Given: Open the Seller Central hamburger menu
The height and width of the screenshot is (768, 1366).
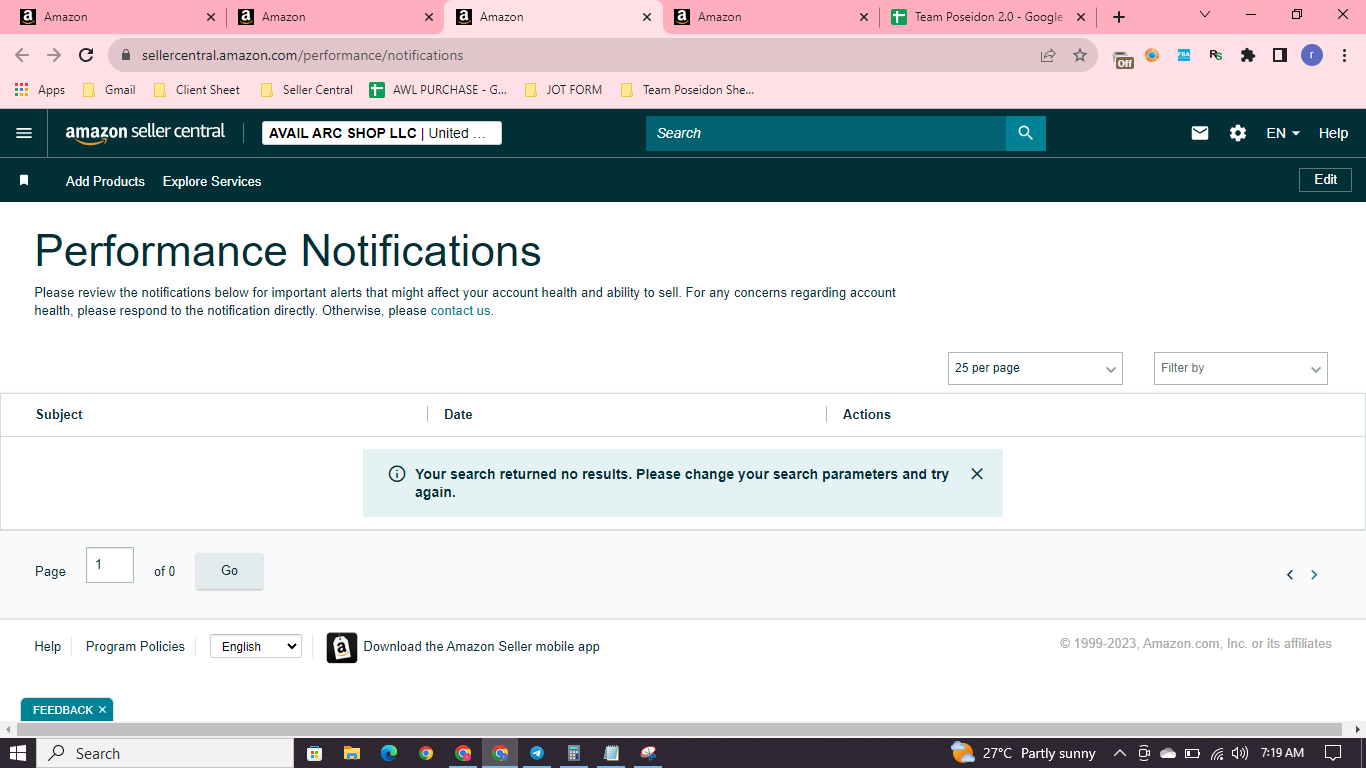Looking at the screenshot, I should tap(24, 133).
